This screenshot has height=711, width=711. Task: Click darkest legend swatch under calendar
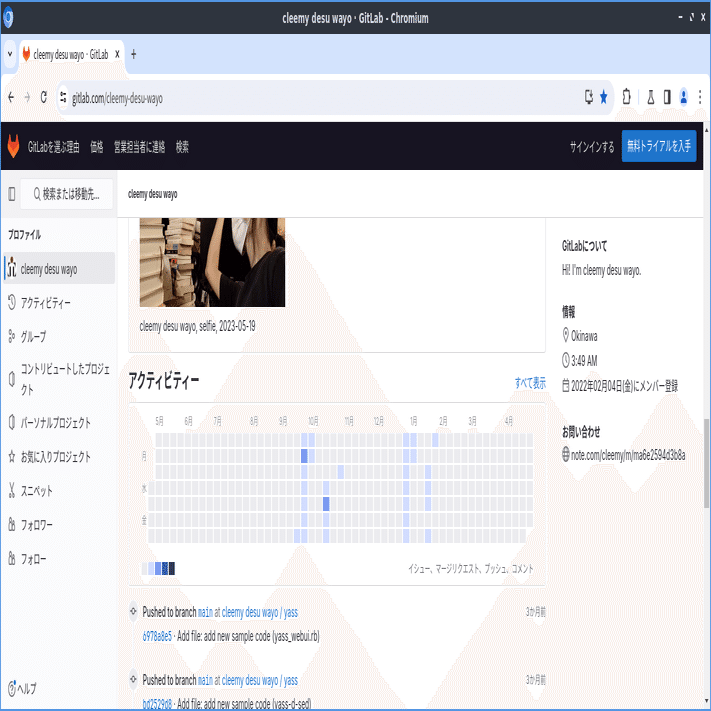click(x=172, y=568)
